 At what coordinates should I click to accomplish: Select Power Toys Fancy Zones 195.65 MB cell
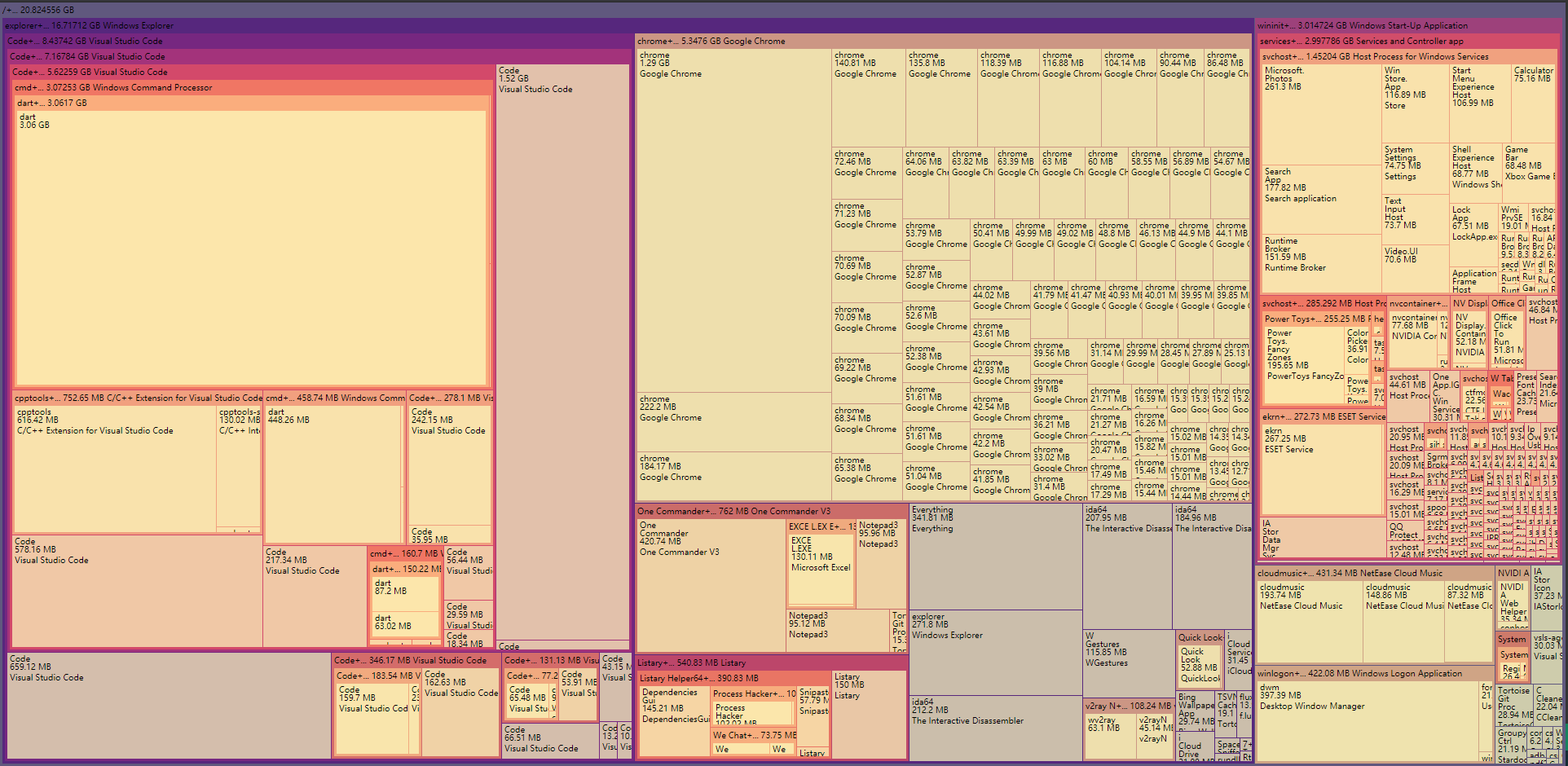click(1304, 364)
